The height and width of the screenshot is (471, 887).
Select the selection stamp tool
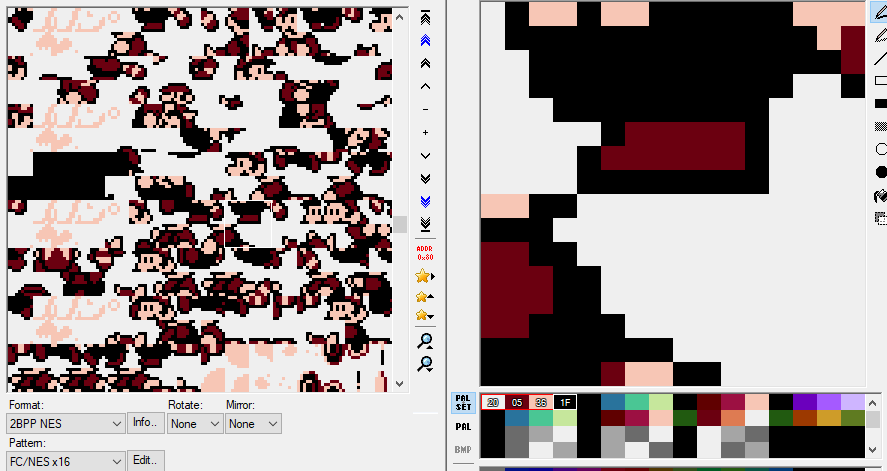click(x=880, y=218)
